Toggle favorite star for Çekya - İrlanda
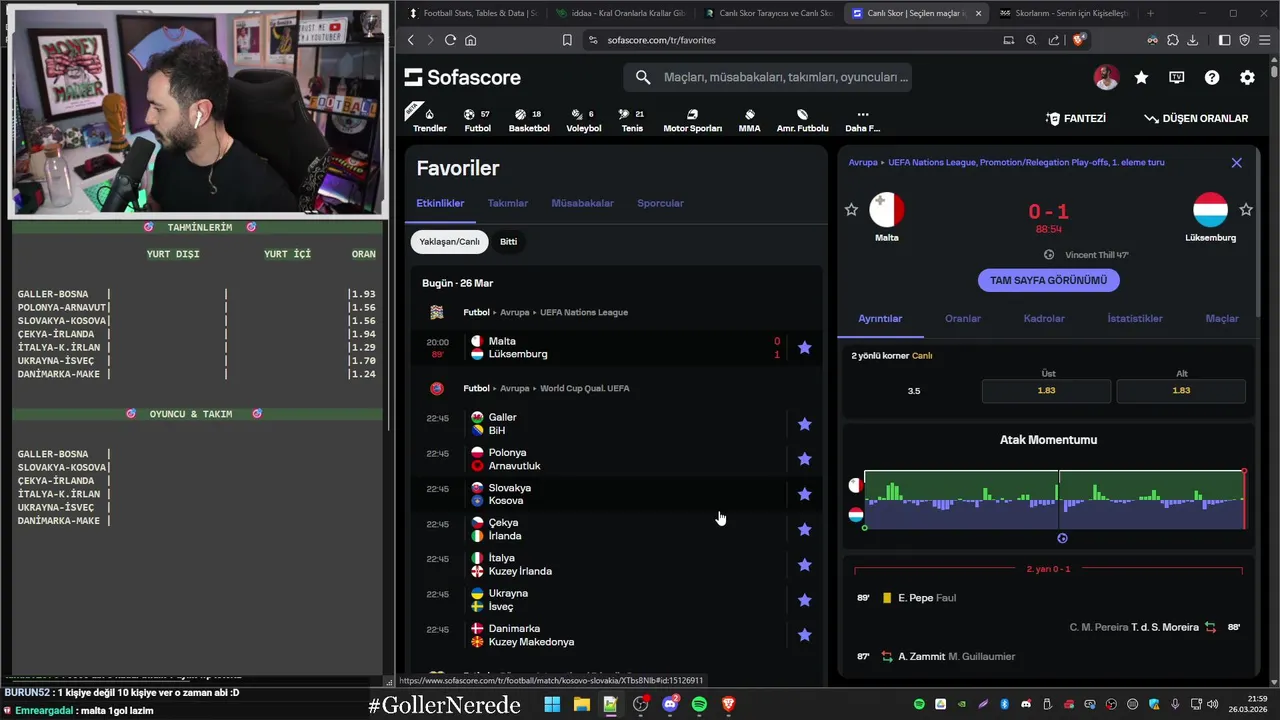The width and height of the screenshot is (1280, 720). [804, 529]
